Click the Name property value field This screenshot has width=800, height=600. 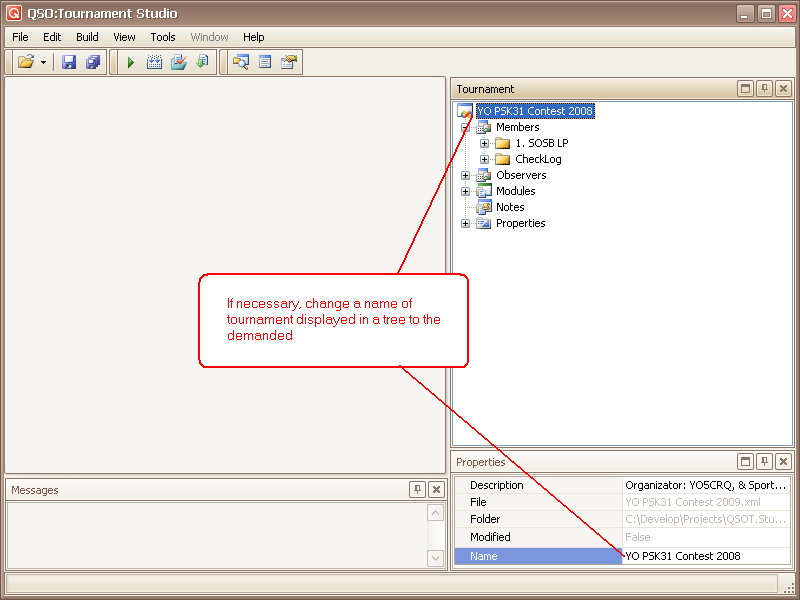pos(705,556)
